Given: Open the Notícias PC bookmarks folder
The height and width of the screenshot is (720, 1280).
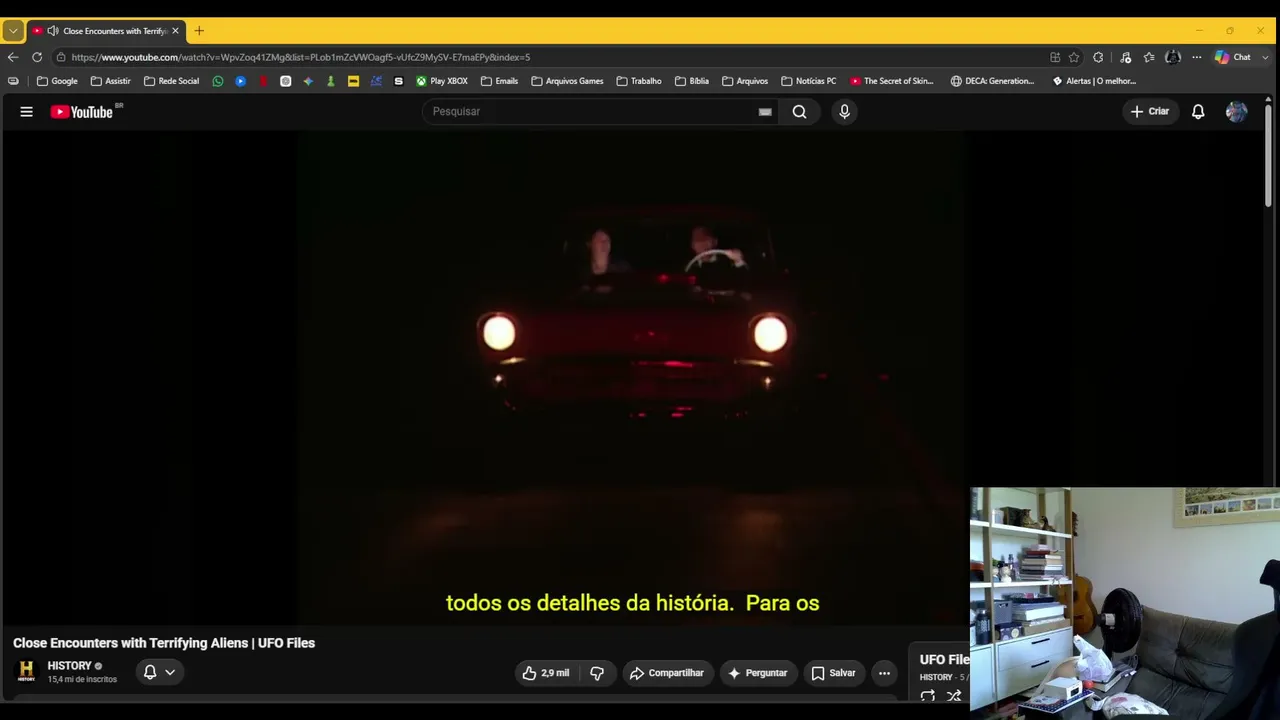Looking at the screenshot, I should [x=808, y=81].
